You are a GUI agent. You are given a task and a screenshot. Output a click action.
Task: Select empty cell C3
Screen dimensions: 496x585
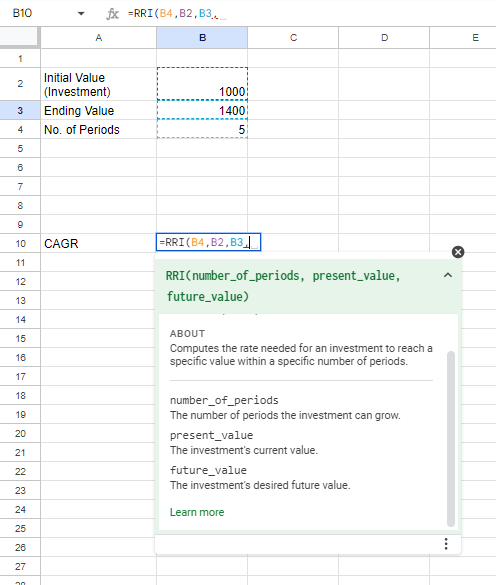(x=293, y=110)
